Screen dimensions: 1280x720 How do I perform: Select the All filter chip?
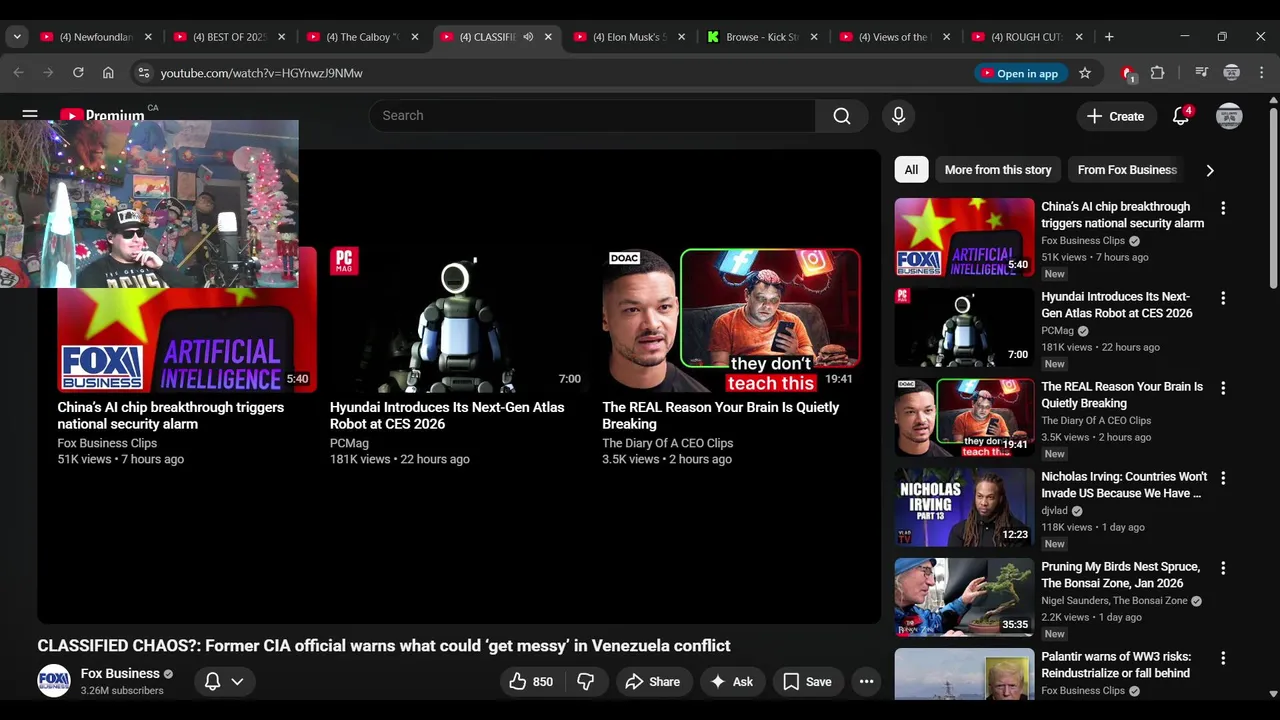tap(911, 170)
